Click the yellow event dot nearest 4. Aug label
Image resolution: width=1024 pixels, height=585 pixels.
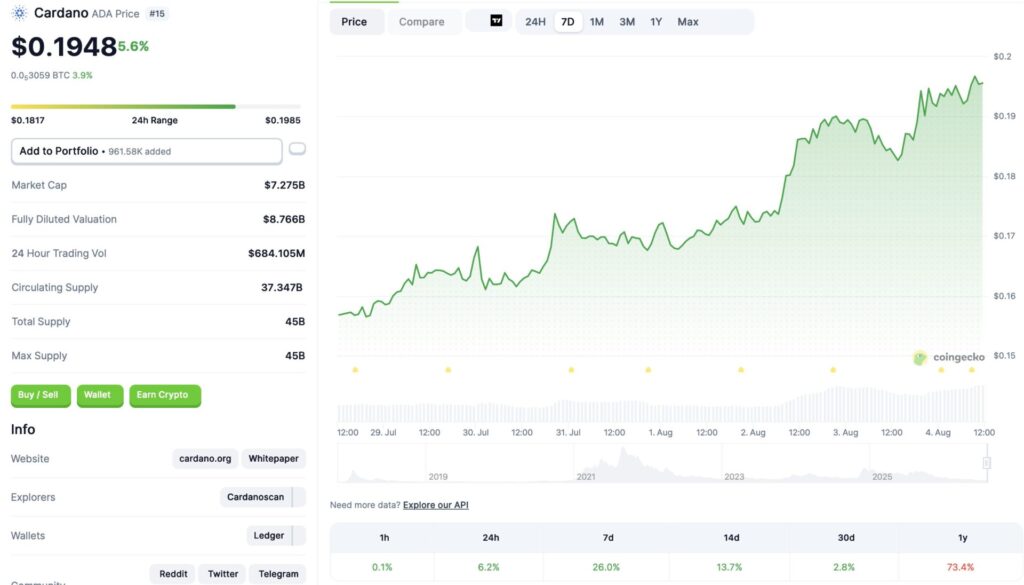click(941, 370)
